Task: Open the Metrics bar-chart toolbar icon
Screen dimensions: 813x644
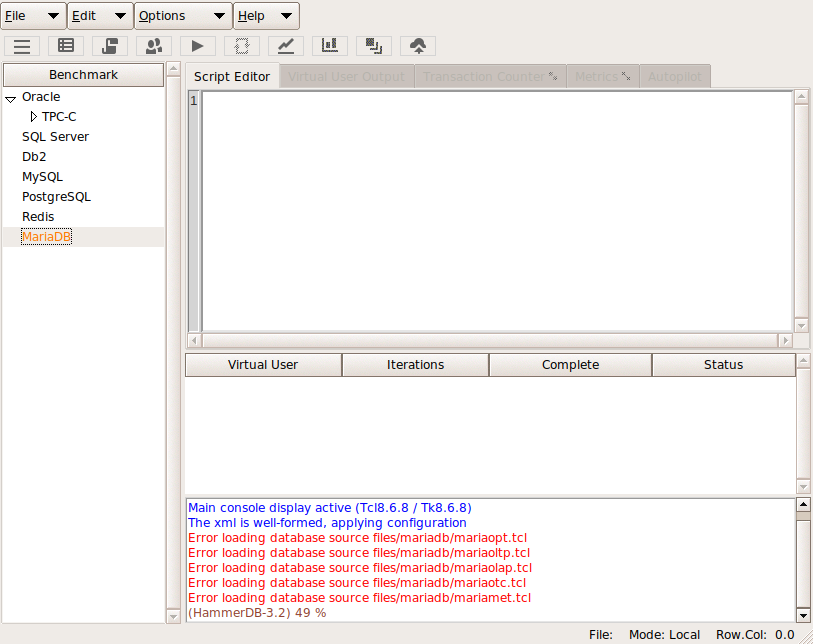Action: click(330, 46)
